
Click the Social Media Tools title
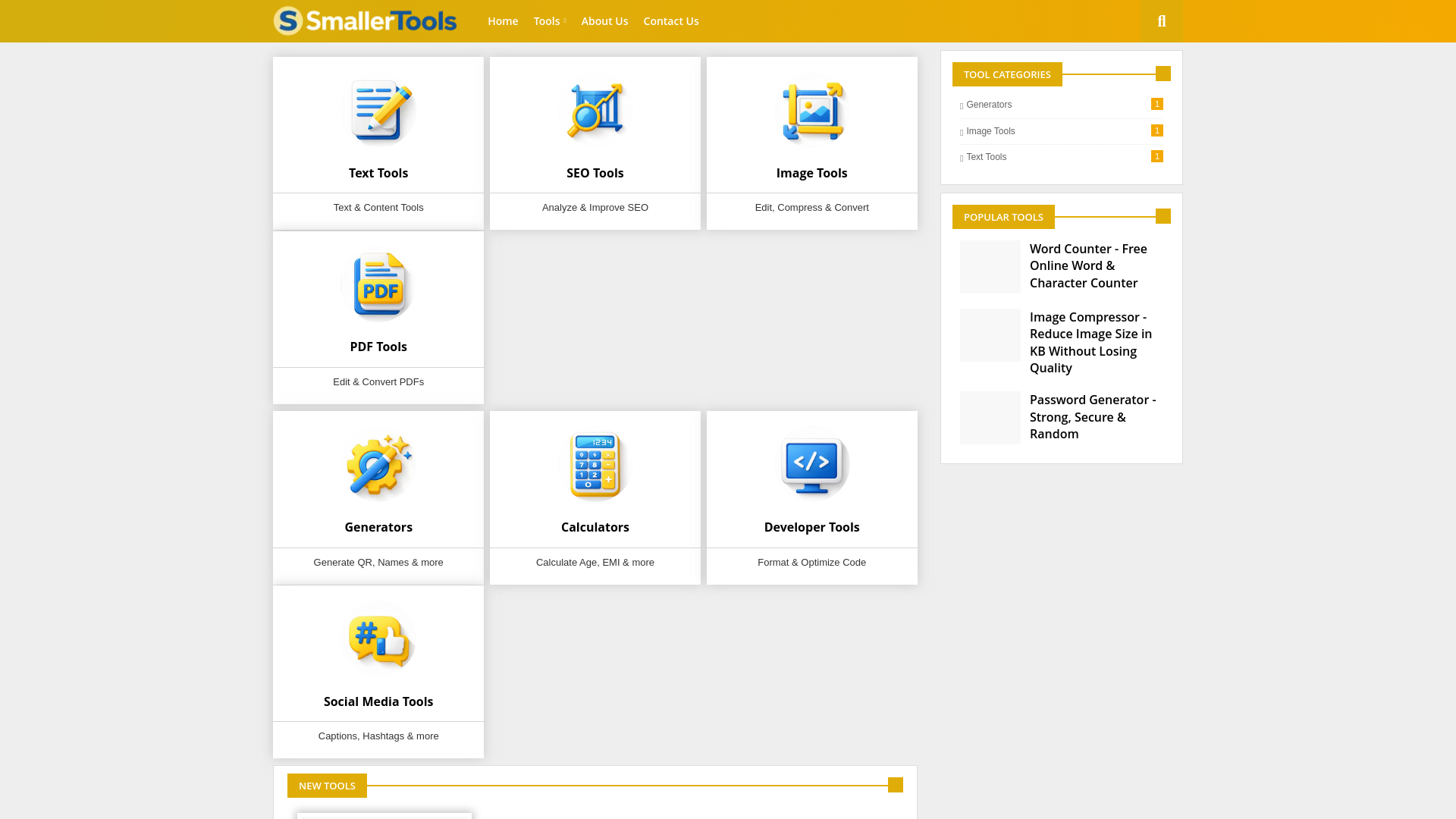378,701
